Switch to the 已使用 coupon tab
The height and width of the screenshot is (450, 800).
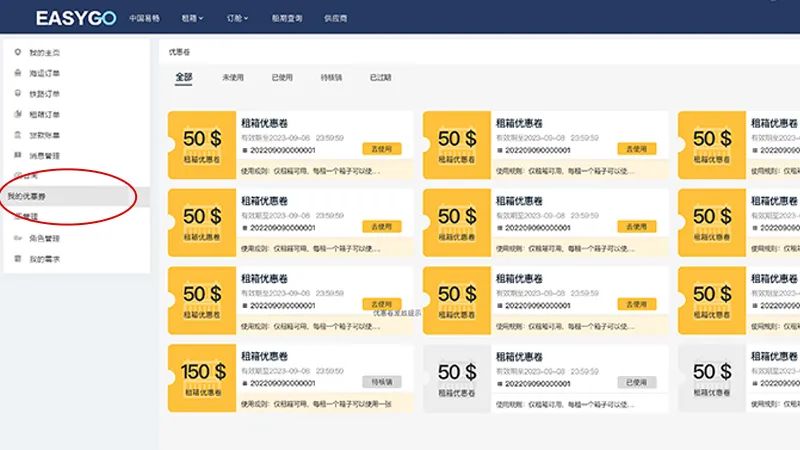(x=282, y=77)
